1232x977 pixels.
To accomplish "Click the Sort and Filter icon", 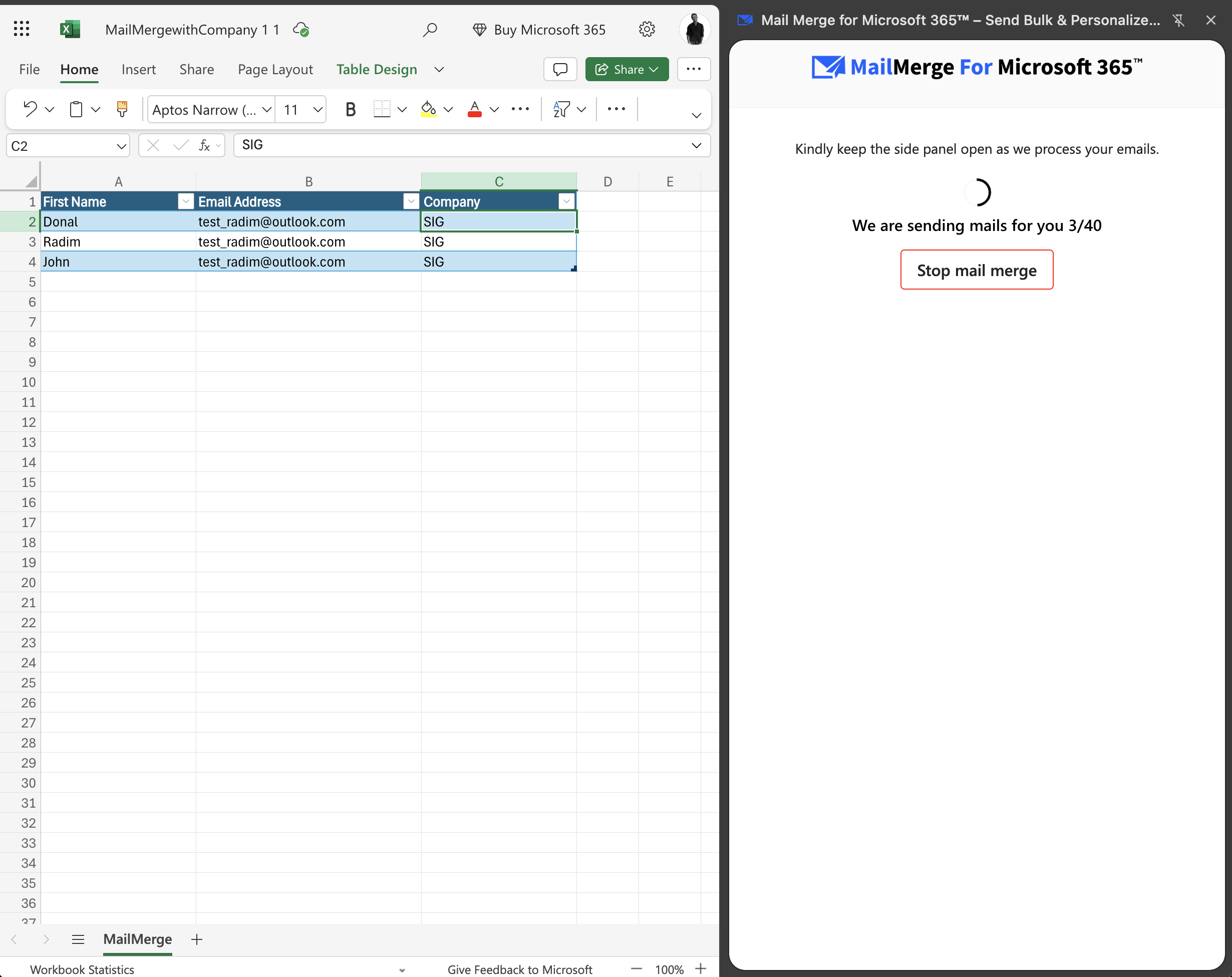I will pyautogui.click(x=561, y=109).
